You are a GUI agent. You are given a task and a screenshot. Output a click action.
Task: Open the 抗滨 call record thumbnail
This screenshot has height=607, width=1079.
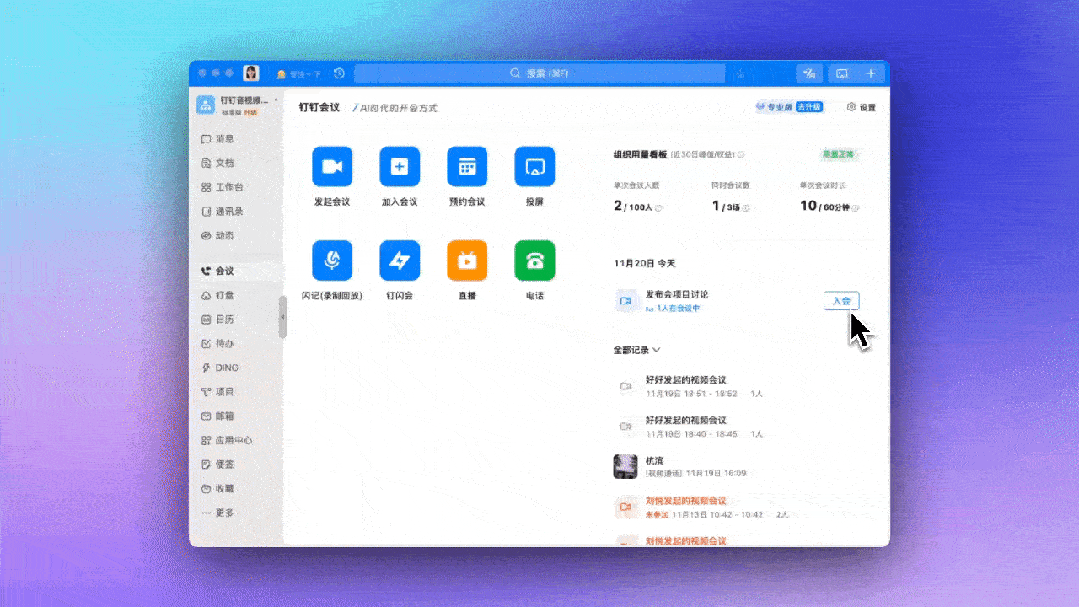coord(626,466)
